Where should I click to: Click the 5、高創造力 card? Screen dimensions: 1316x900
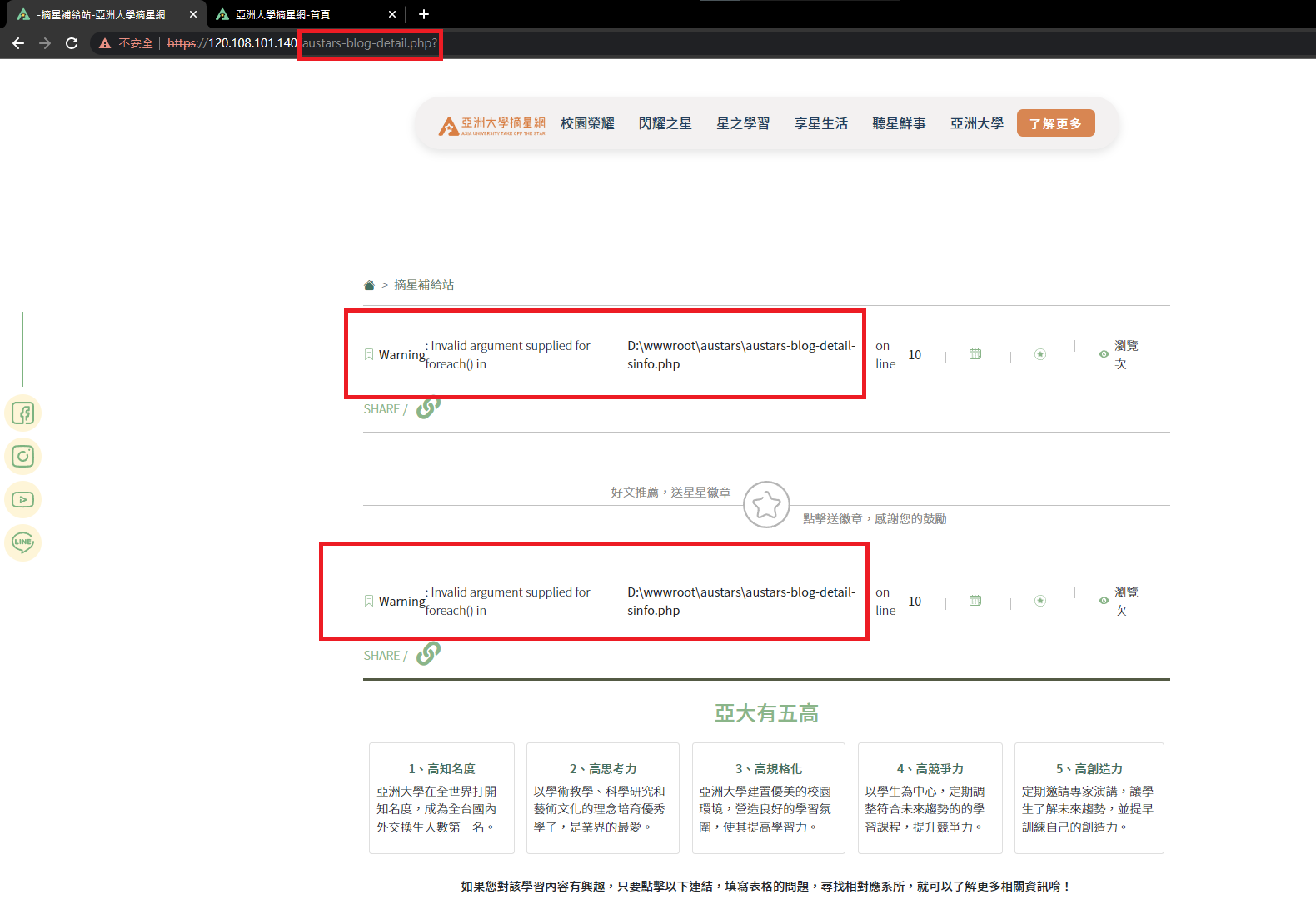tap(1089, 798)
